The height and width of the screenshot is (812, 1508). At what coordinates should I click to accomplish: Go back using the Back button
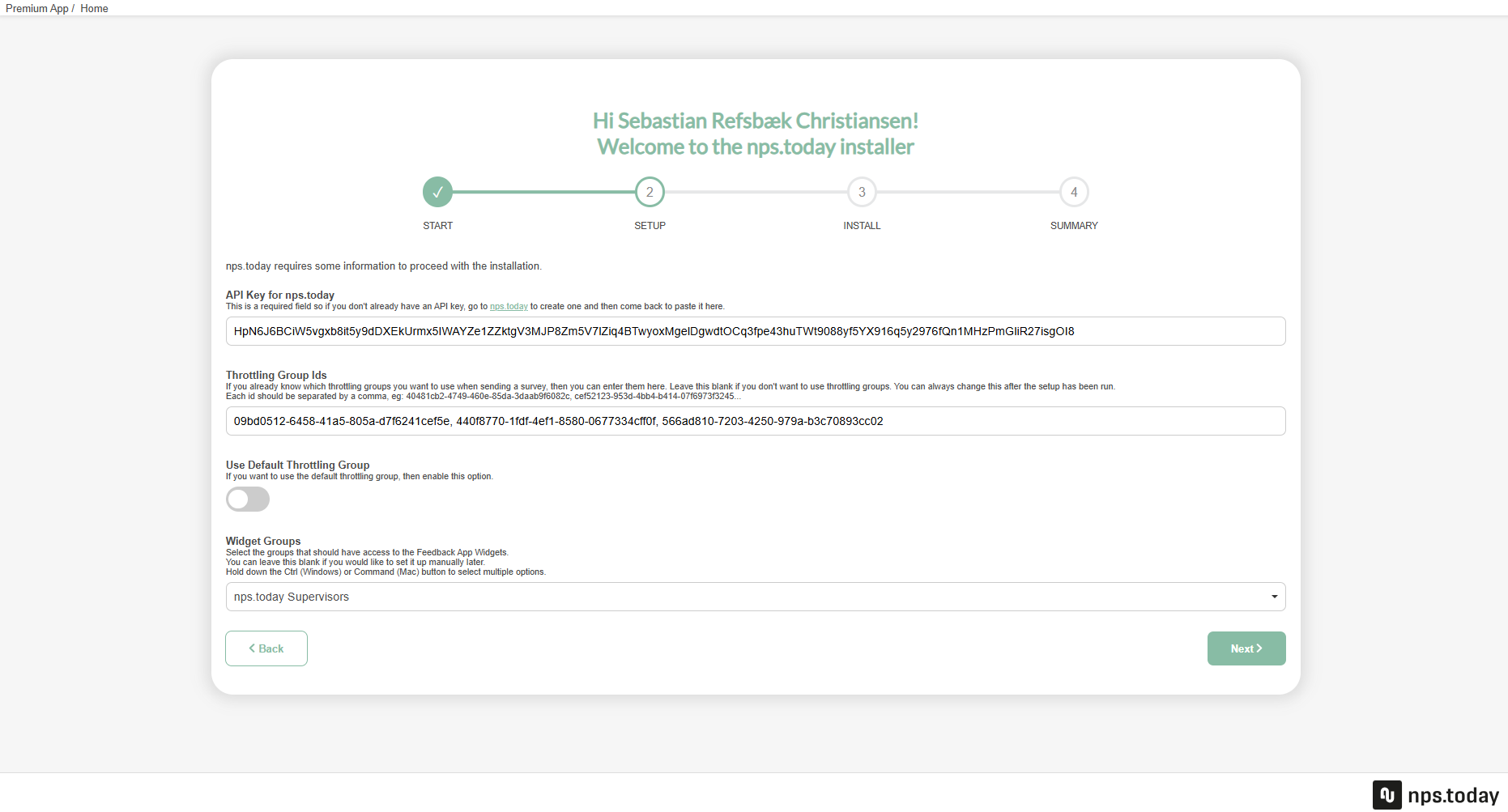pos(266,648)
